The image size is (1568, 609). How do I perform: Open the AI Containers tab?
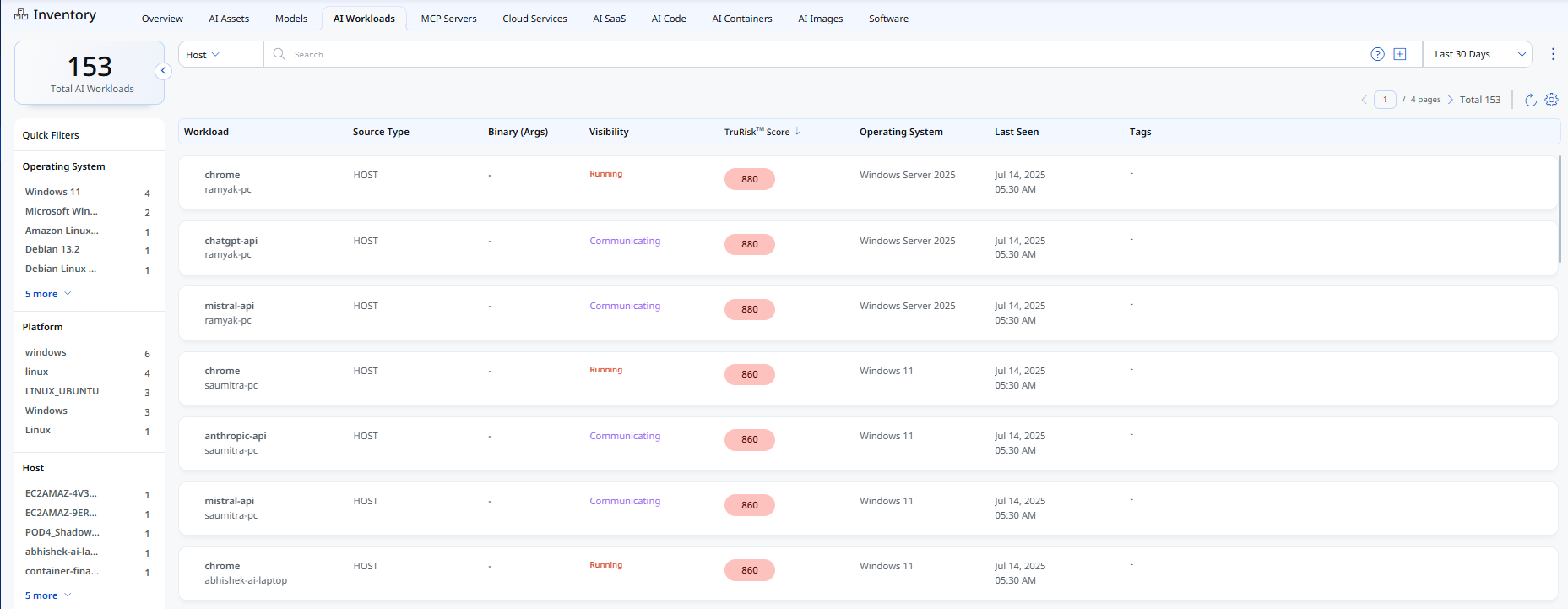[741, 19]
